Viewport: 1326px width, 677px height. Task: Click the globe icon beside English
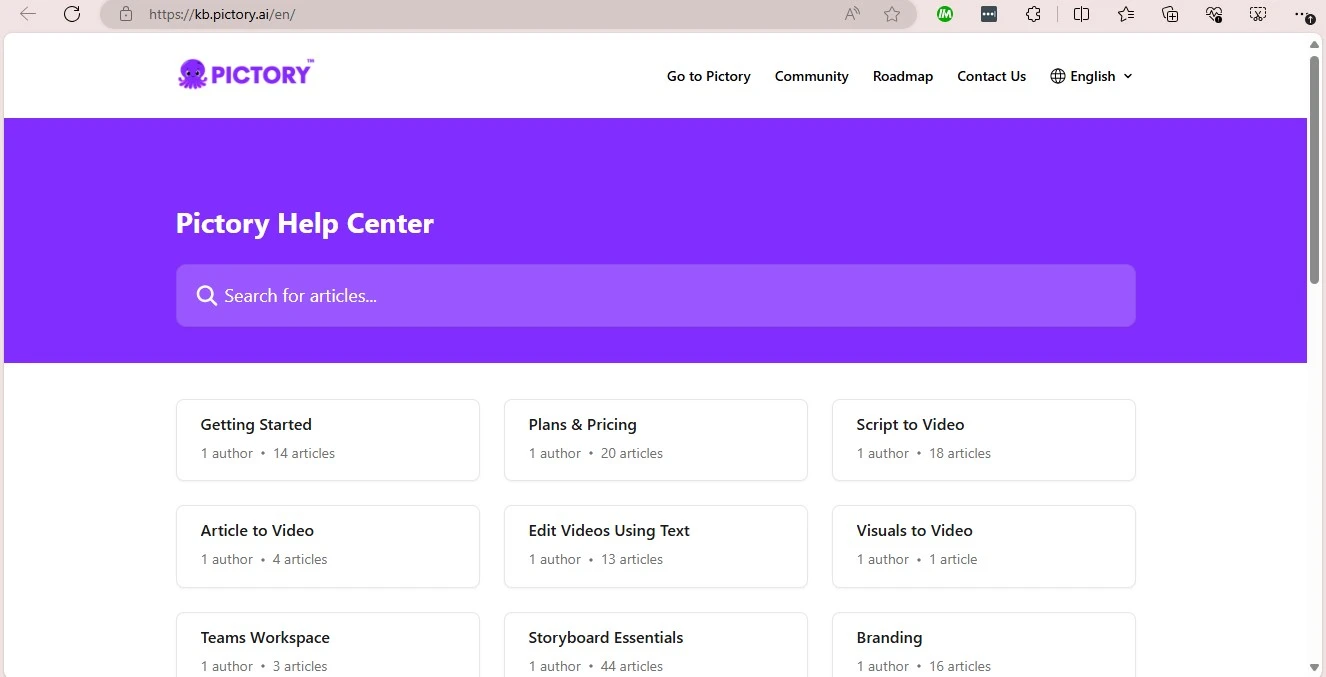point(1058,76)
